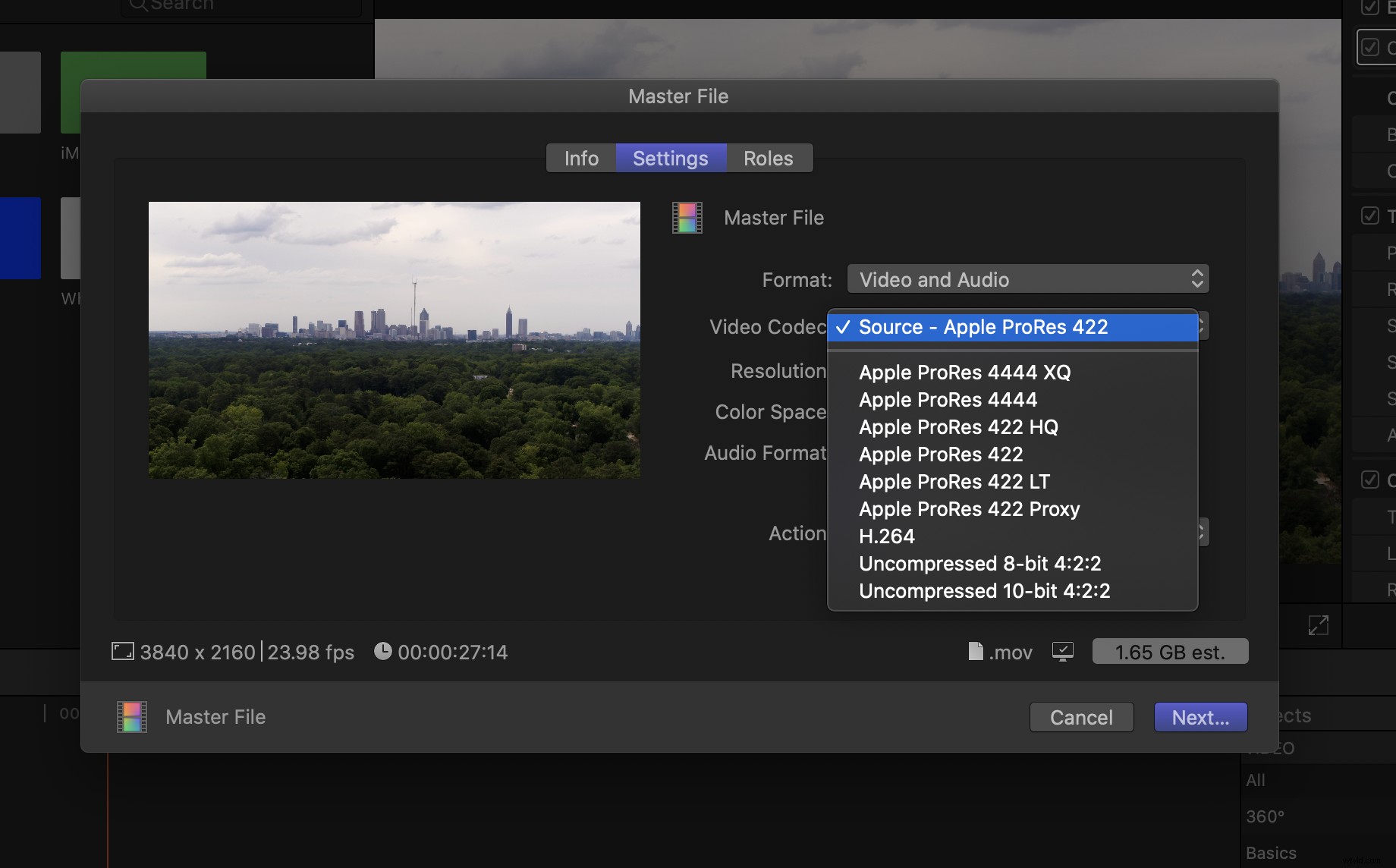Switch to the Info tab

580,158
